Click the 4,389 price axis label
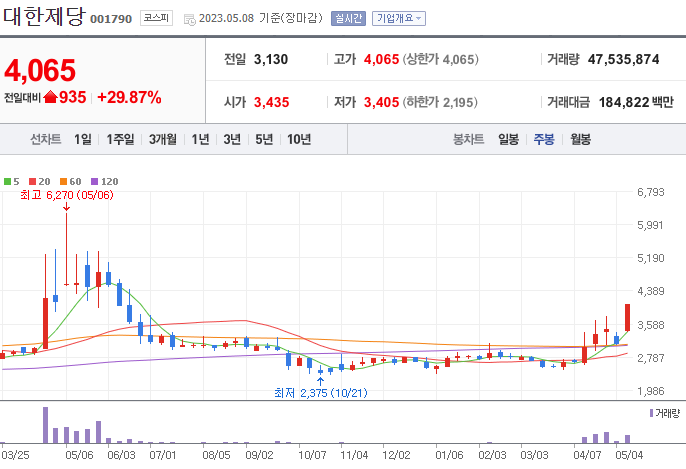The width and height of the screenshot is (686, 469). coord(651,291)
